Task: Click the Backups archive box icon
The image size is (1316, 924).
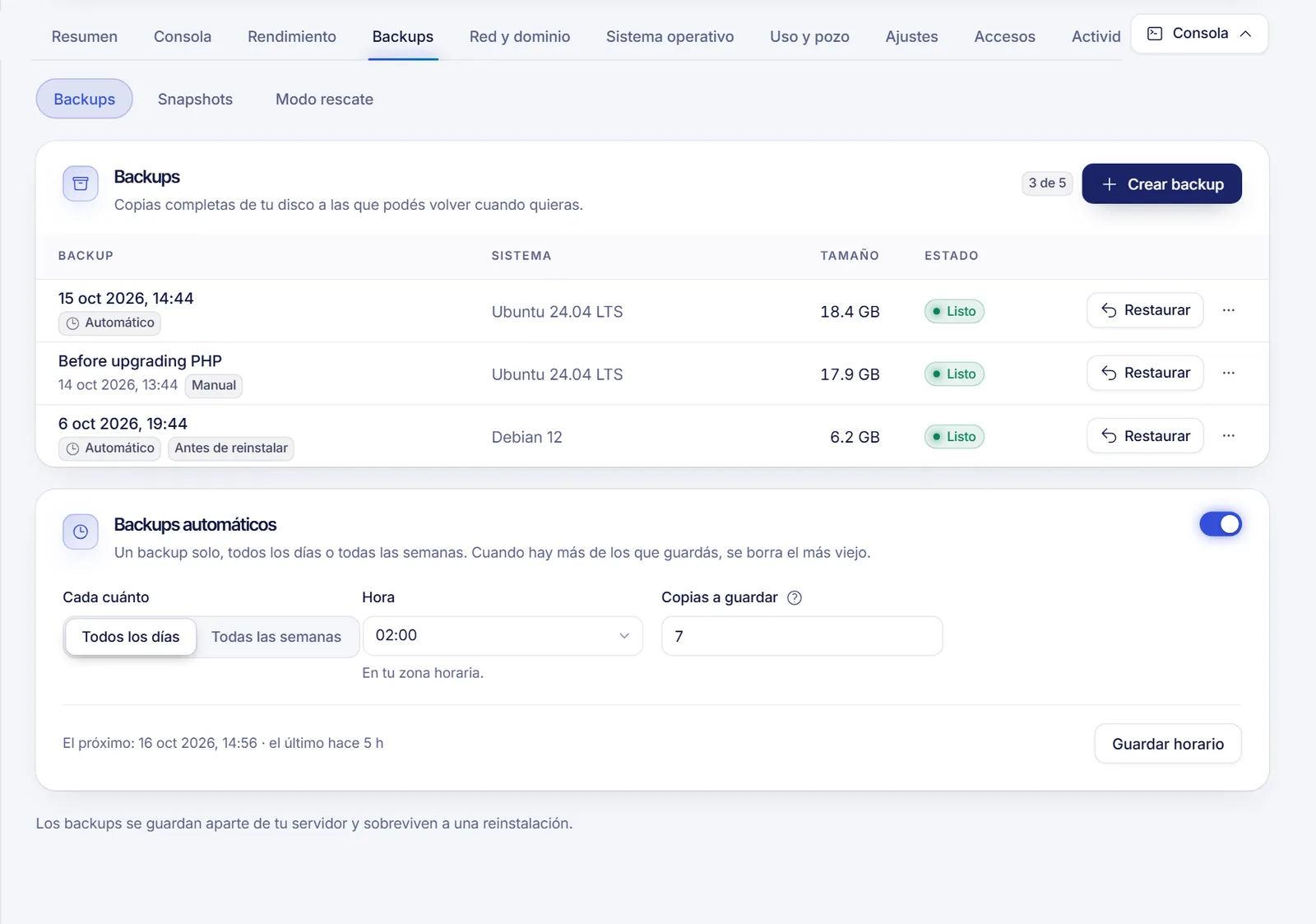Action: click(81, 183)
